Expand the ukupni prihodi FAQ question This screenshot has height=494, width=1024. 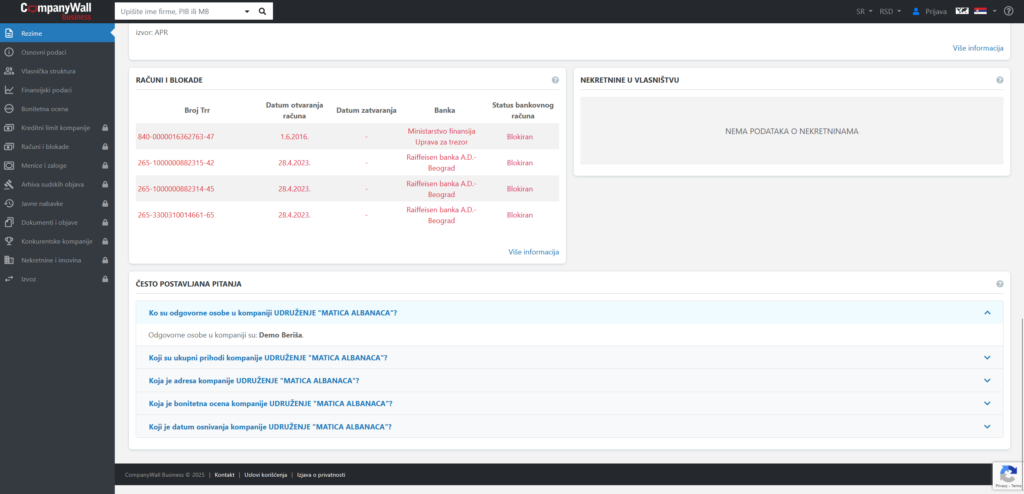click(x=986, y=358)
